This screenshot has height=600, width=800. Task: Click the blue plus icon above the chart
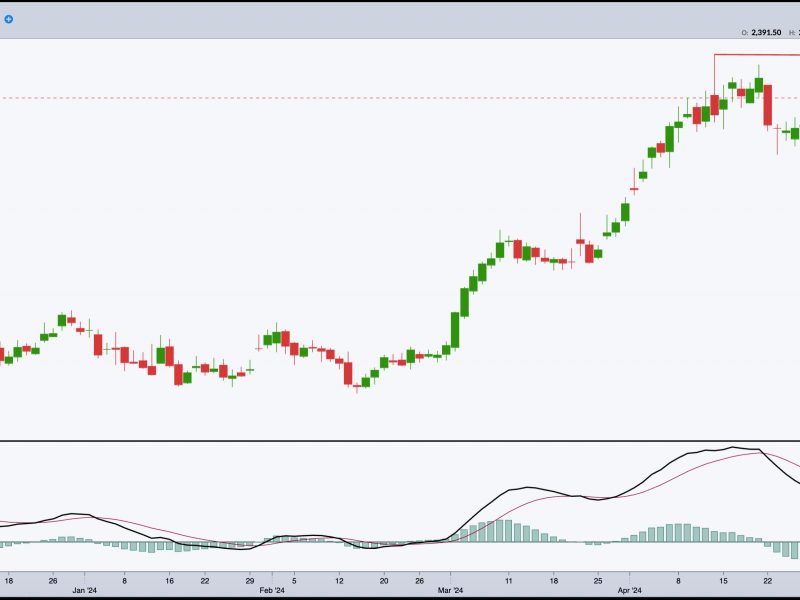pos(9,19)
